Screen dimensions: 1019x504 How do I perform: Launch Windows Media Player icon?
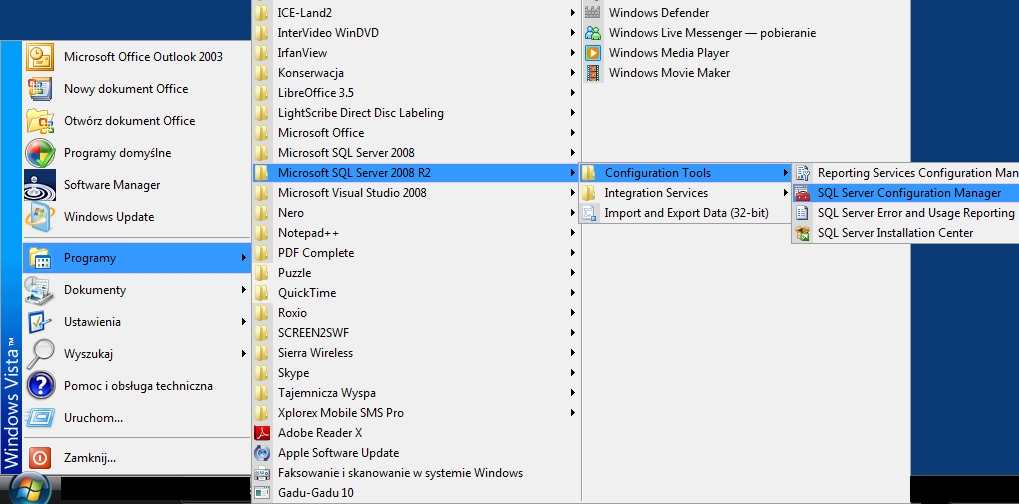coord(593,53)
